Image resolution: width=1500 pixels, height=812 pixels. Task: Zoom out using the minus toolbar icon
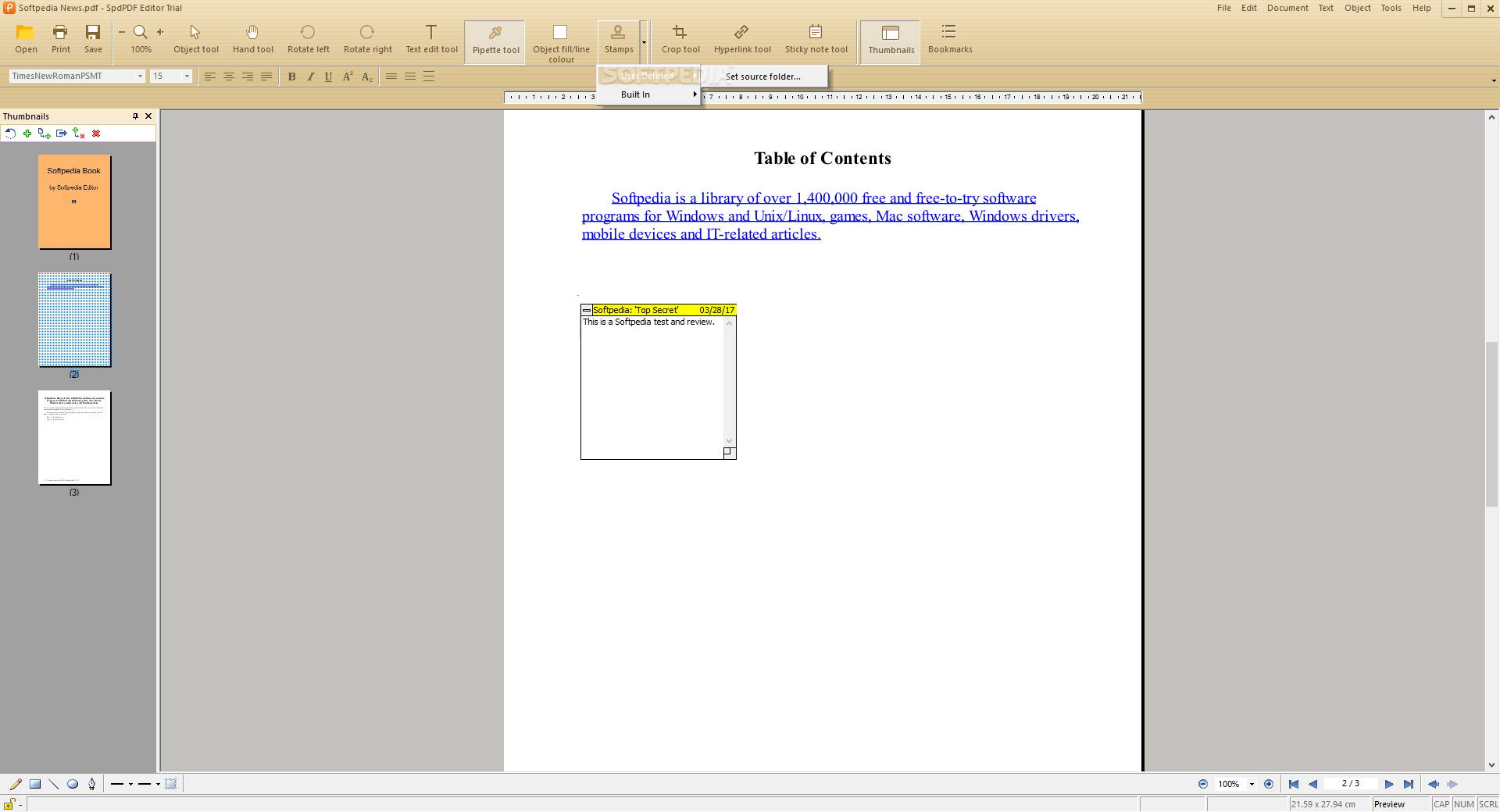pos(122,32)
